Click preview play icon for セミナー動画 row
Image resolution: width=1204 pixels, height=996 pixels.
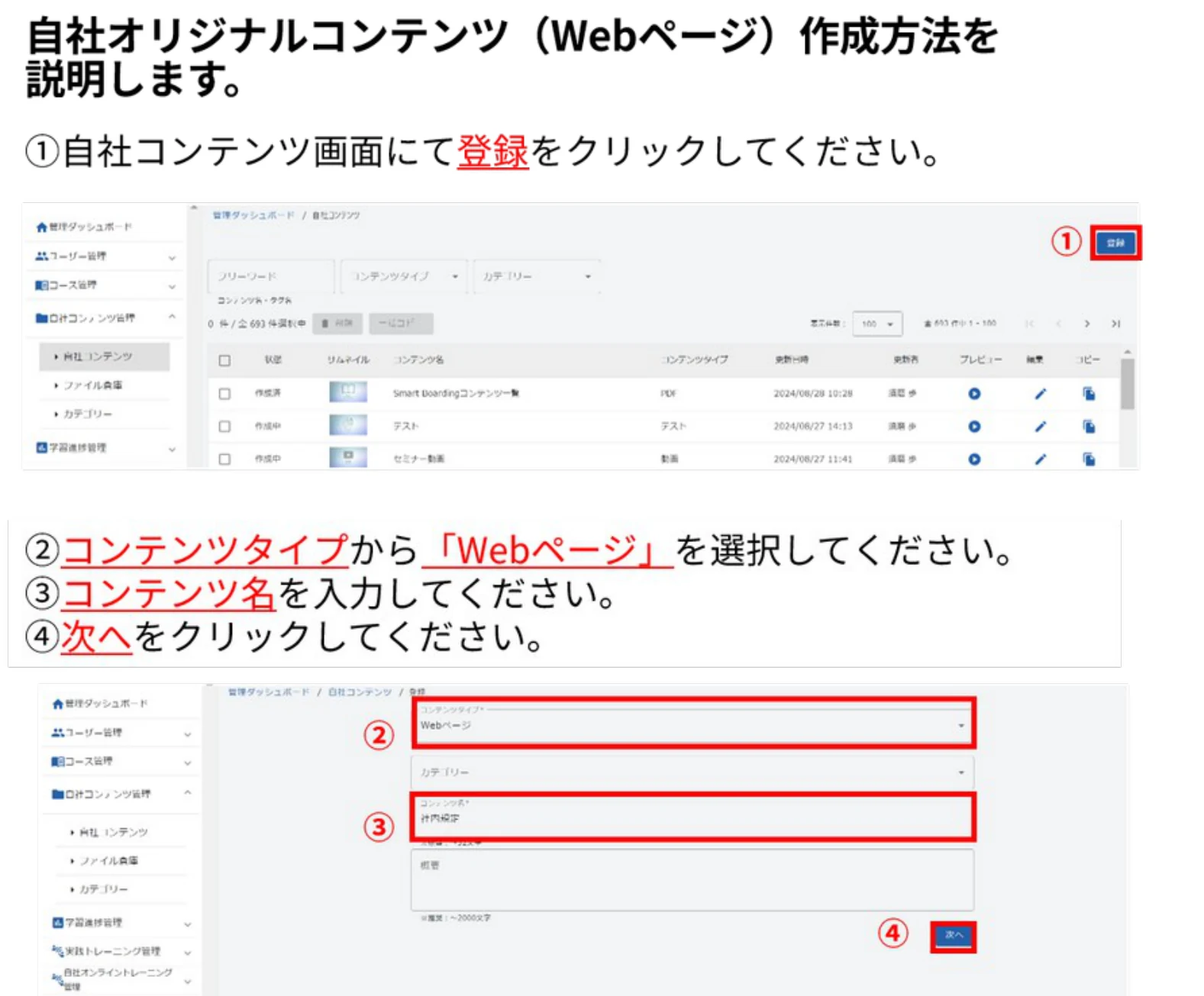coord(974,459)
